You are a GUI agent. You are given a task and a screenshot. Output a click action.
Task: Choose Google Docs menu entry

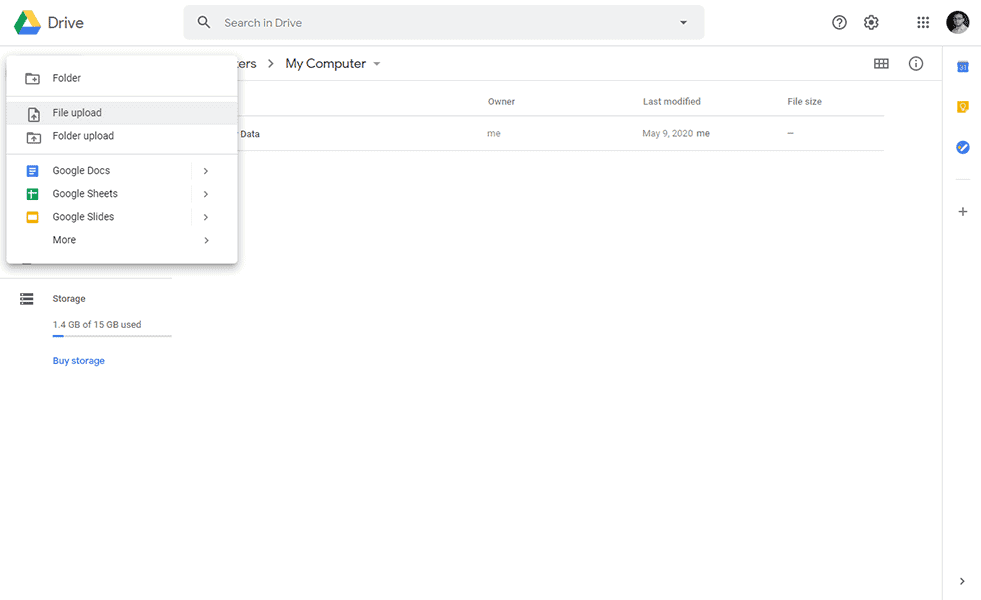122,171
